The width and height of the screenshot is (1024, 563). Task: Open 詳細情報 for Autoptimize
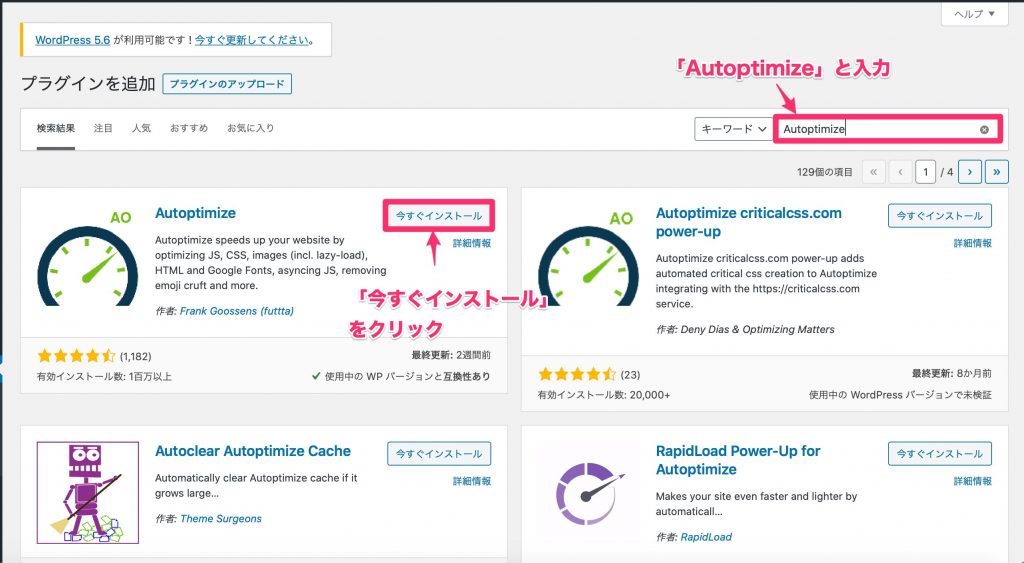coord(472,243)
